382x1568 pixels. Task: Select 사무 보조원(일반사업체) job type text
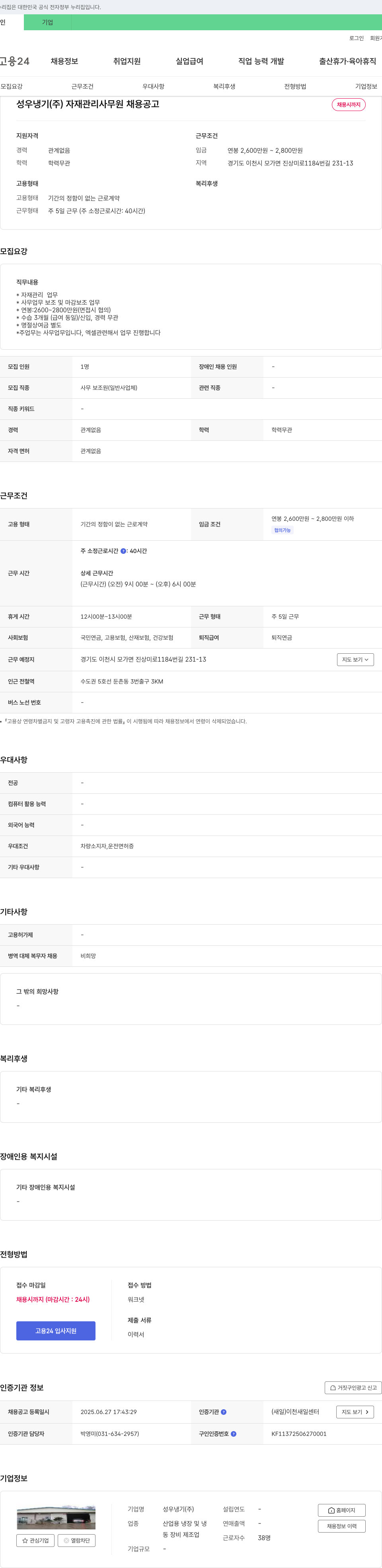109,388
